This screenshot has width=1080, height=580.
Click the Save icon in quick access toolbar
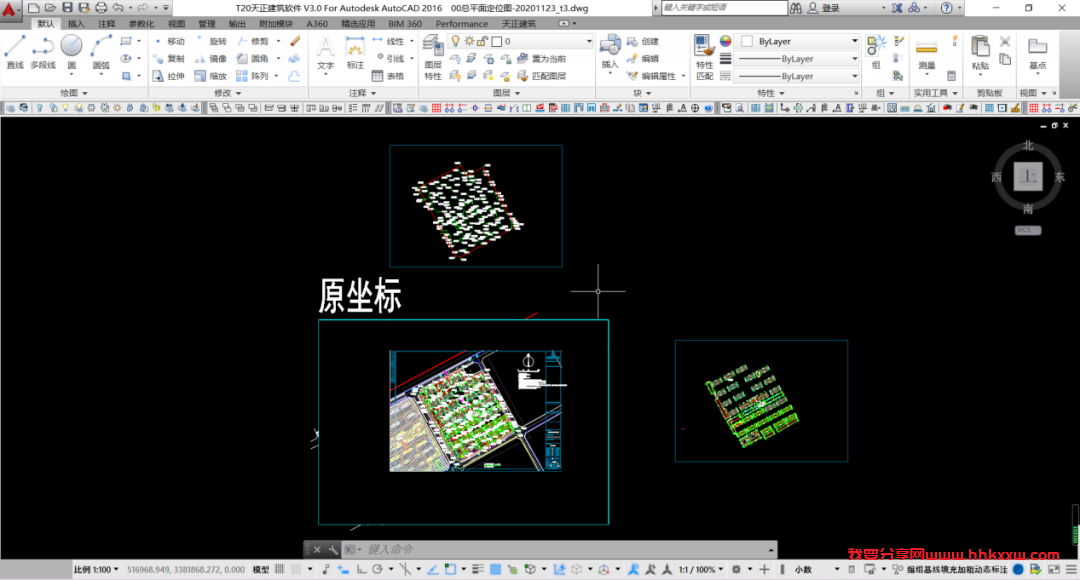tap(67, 8)
